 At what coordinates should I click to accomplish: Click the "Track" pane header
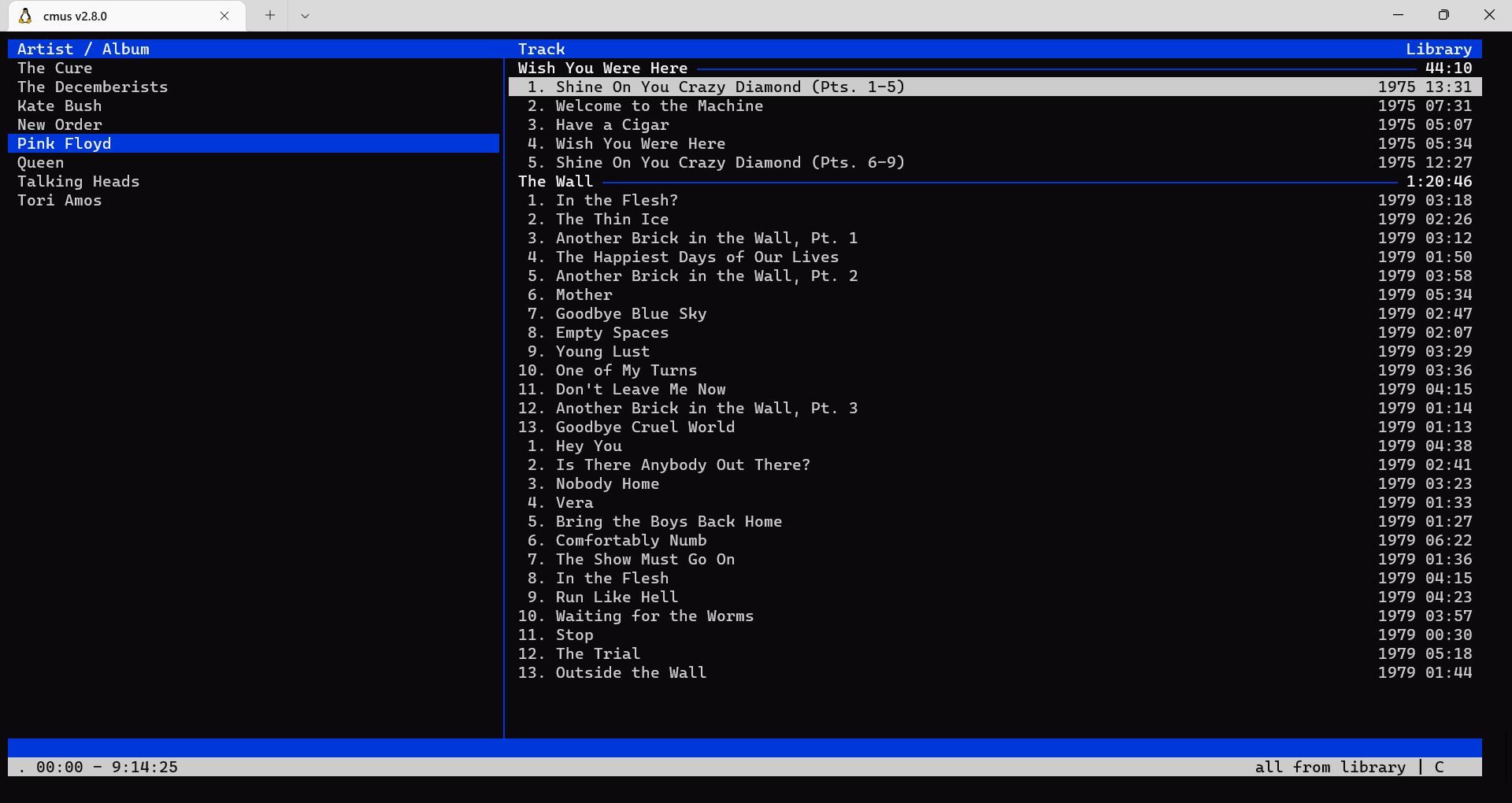point(542,49)
